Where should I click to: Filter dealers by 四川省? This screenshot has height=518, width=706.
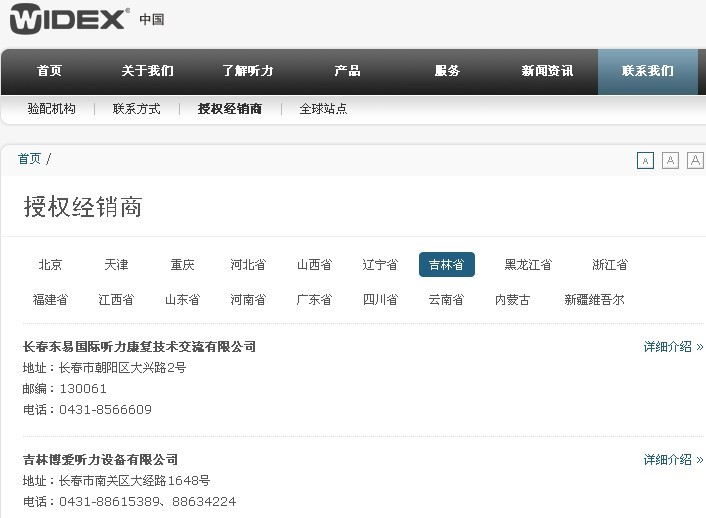tap(380, 300)
